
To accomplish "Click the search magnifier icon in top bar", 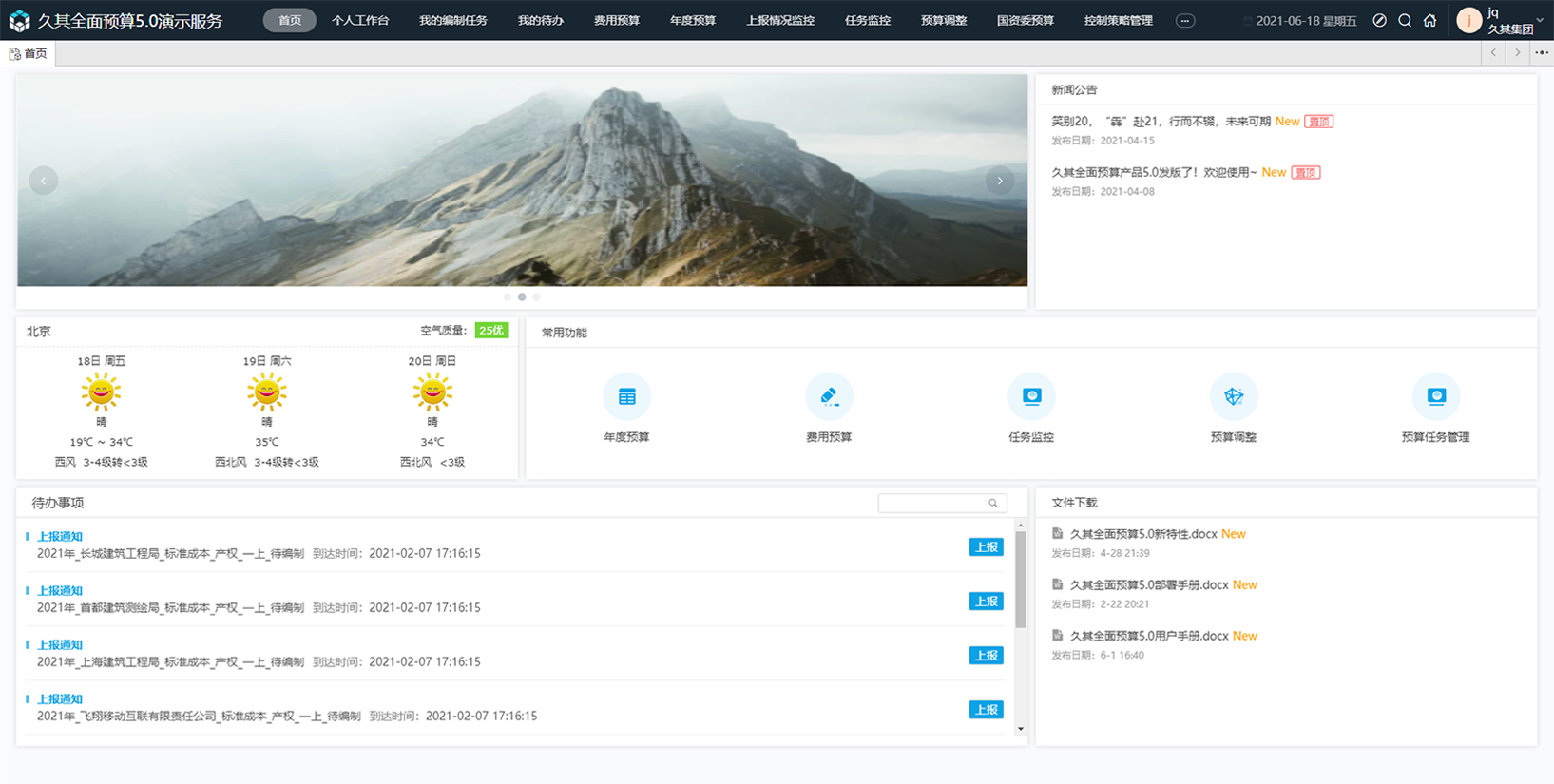I will click(x=1405, y=21).
